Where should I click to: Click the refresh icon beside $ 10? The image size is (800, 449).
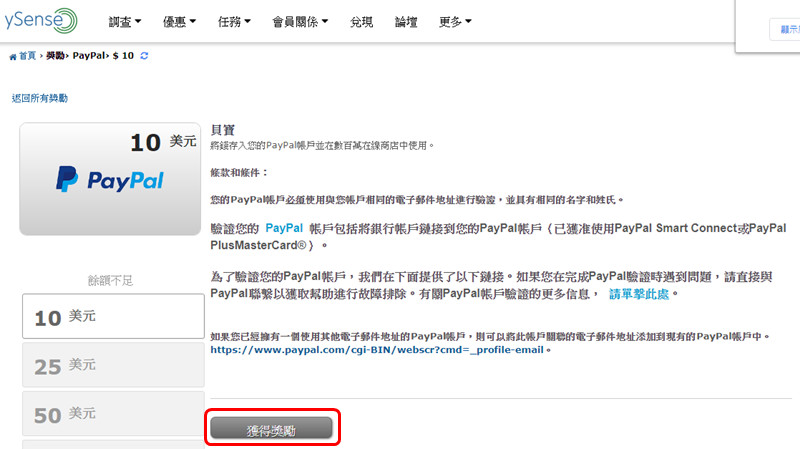click(x=144, y=56)
